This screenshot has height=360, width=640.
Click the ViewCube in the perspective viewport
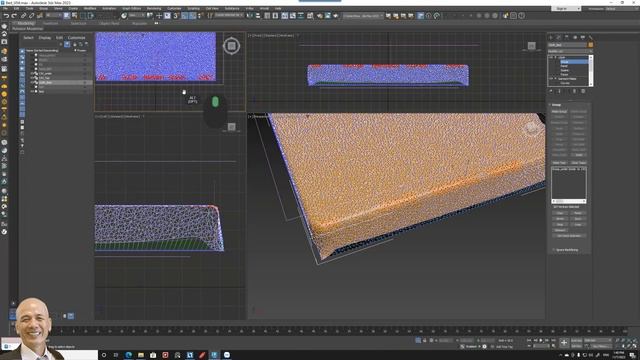click(x=532, y=128)
